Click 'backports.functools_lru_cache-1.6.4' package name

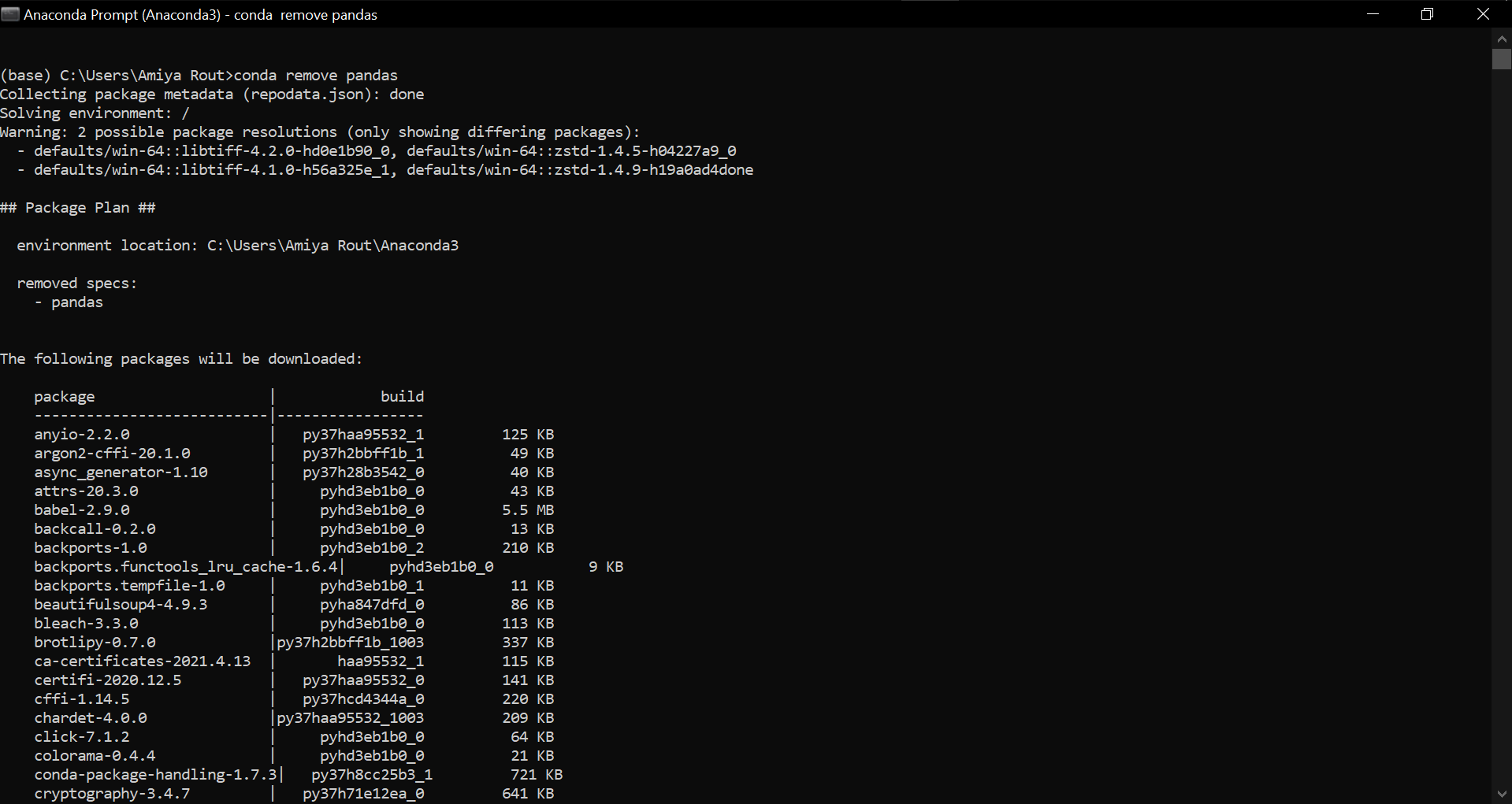[x=186, y=567]
